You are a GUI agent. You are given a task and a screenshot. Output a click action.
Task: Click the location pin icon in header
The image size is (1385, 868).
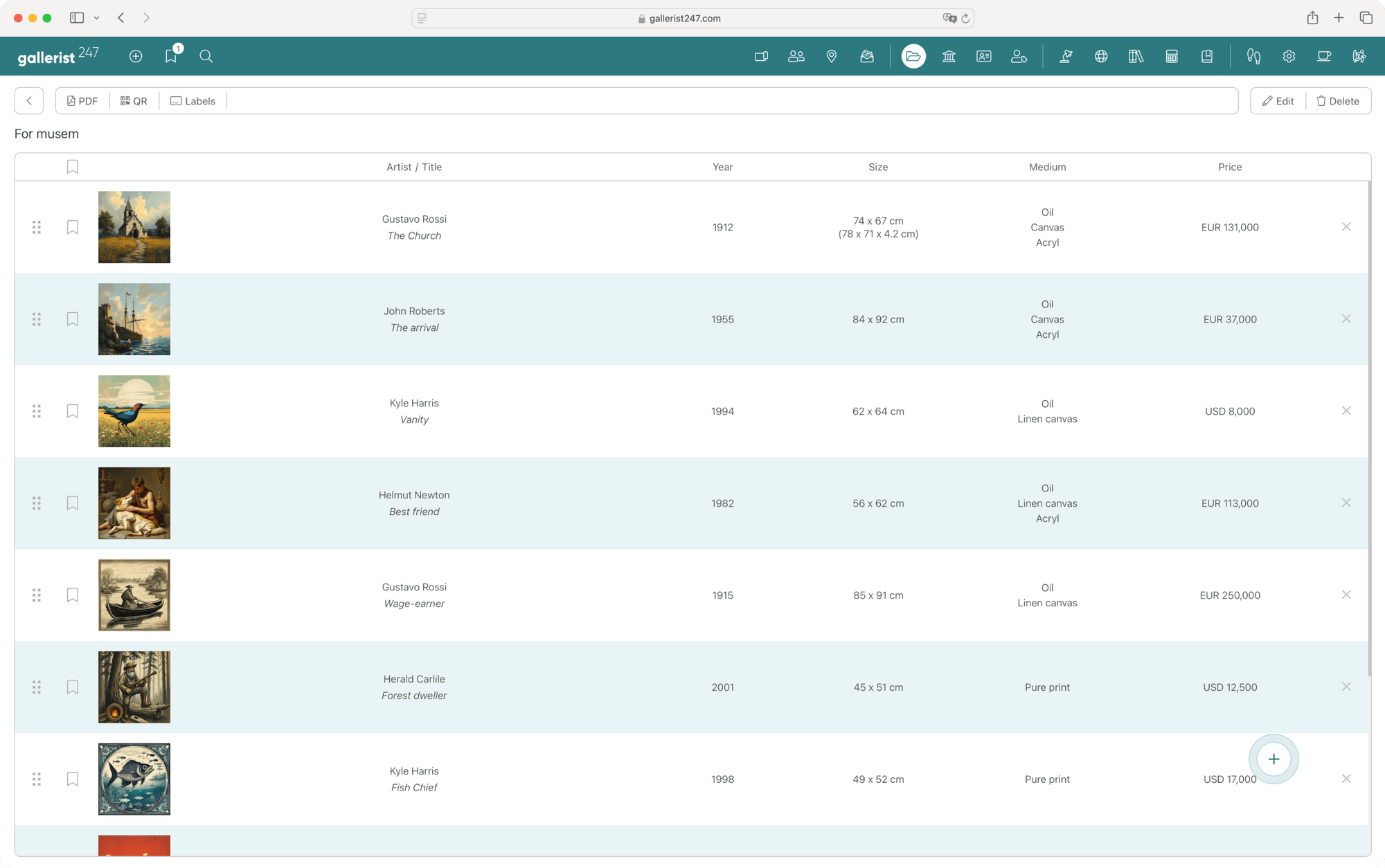coord(832,56)
